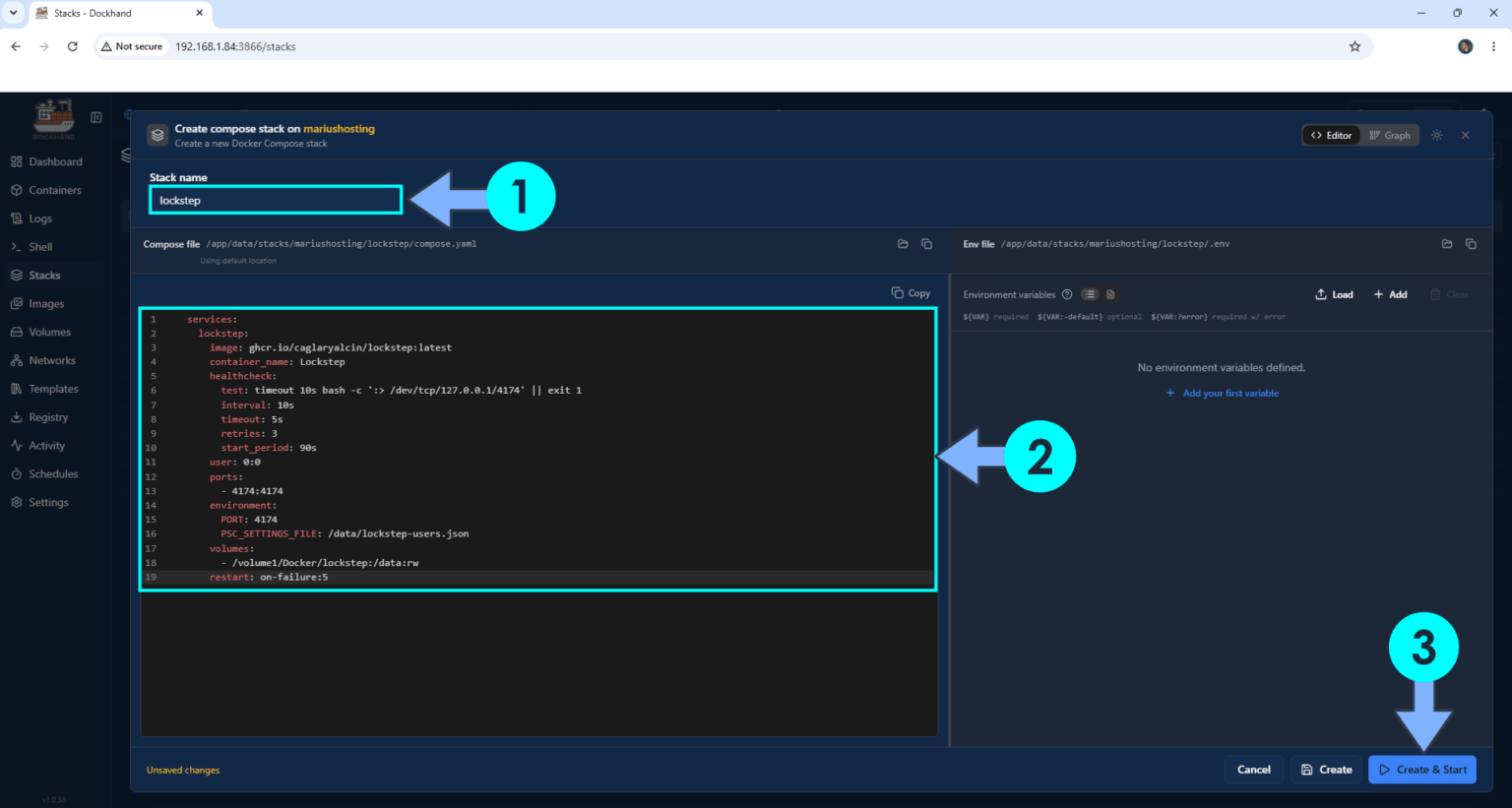Browse for compose file location folder icon
The height and width of the screenshot is (808, 1512).
click(903, 244)
